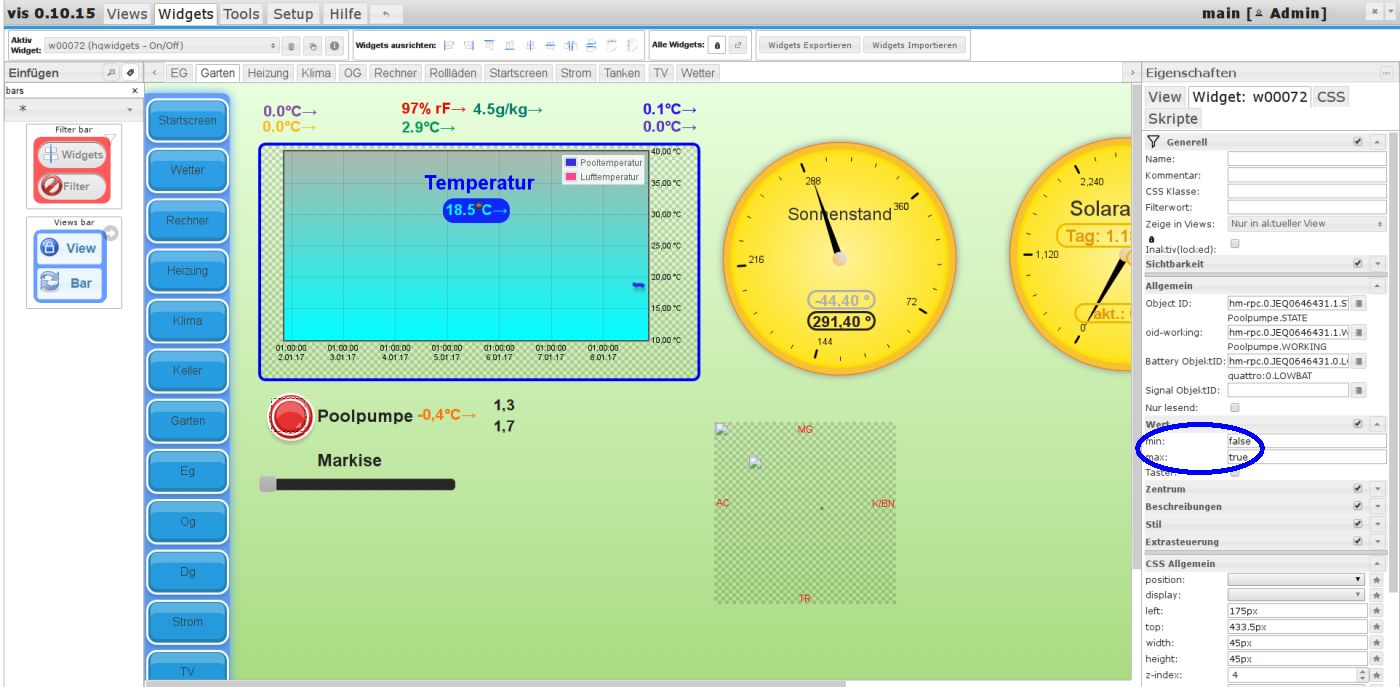Delete the active widget via trash icon
Screen dimensions: 1400x687
(291, 46)
